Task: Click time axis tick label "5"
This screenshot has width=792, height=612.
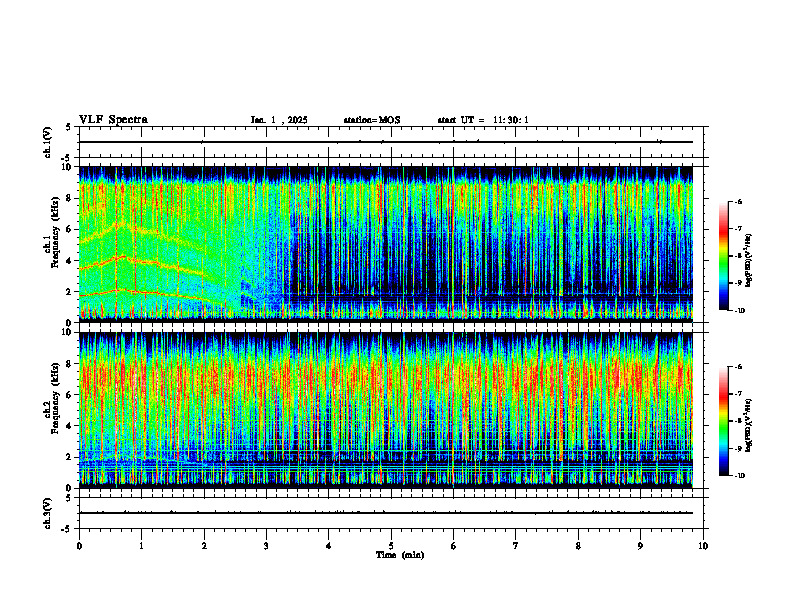Action: [x=391, y=546]
